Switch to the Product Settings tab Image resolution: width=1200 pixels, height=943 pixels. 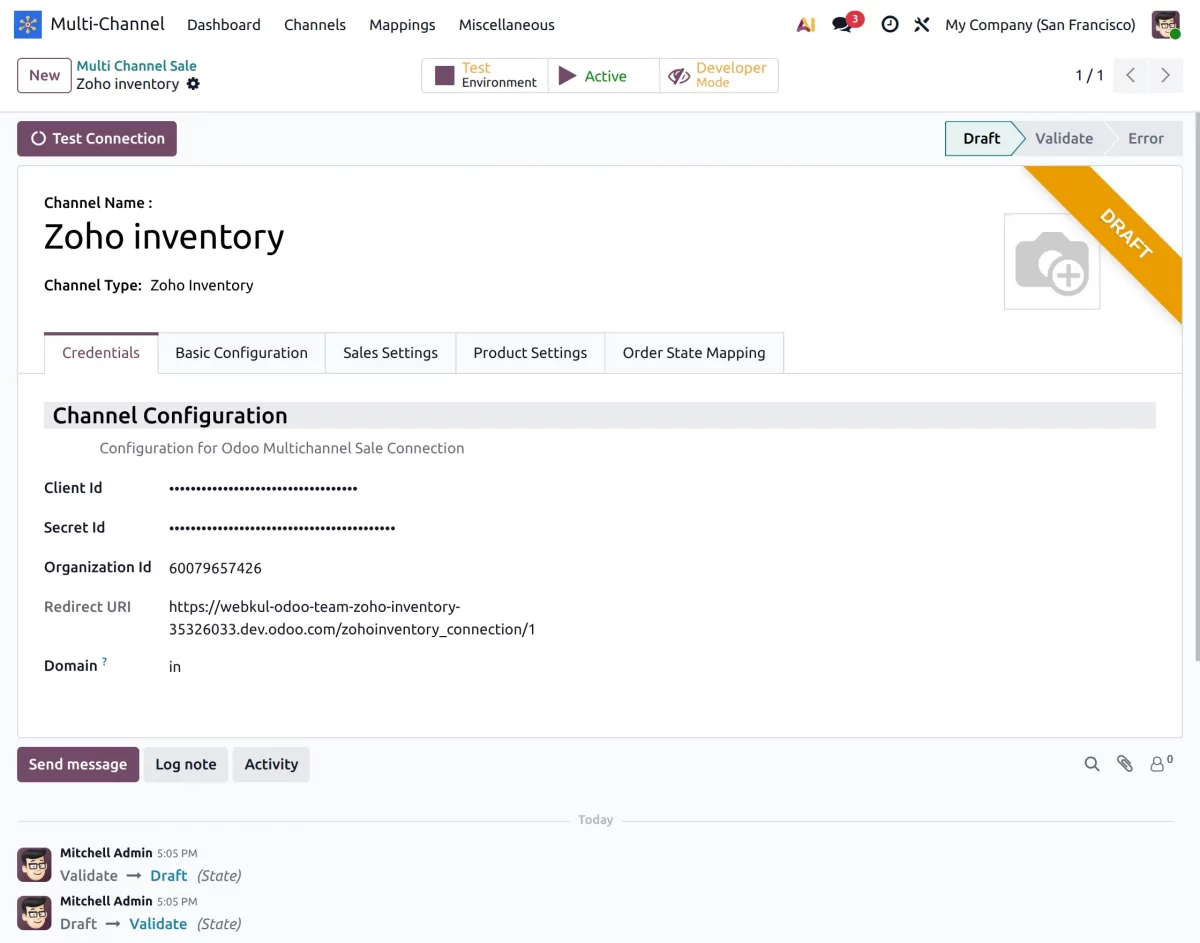(530, 353)
